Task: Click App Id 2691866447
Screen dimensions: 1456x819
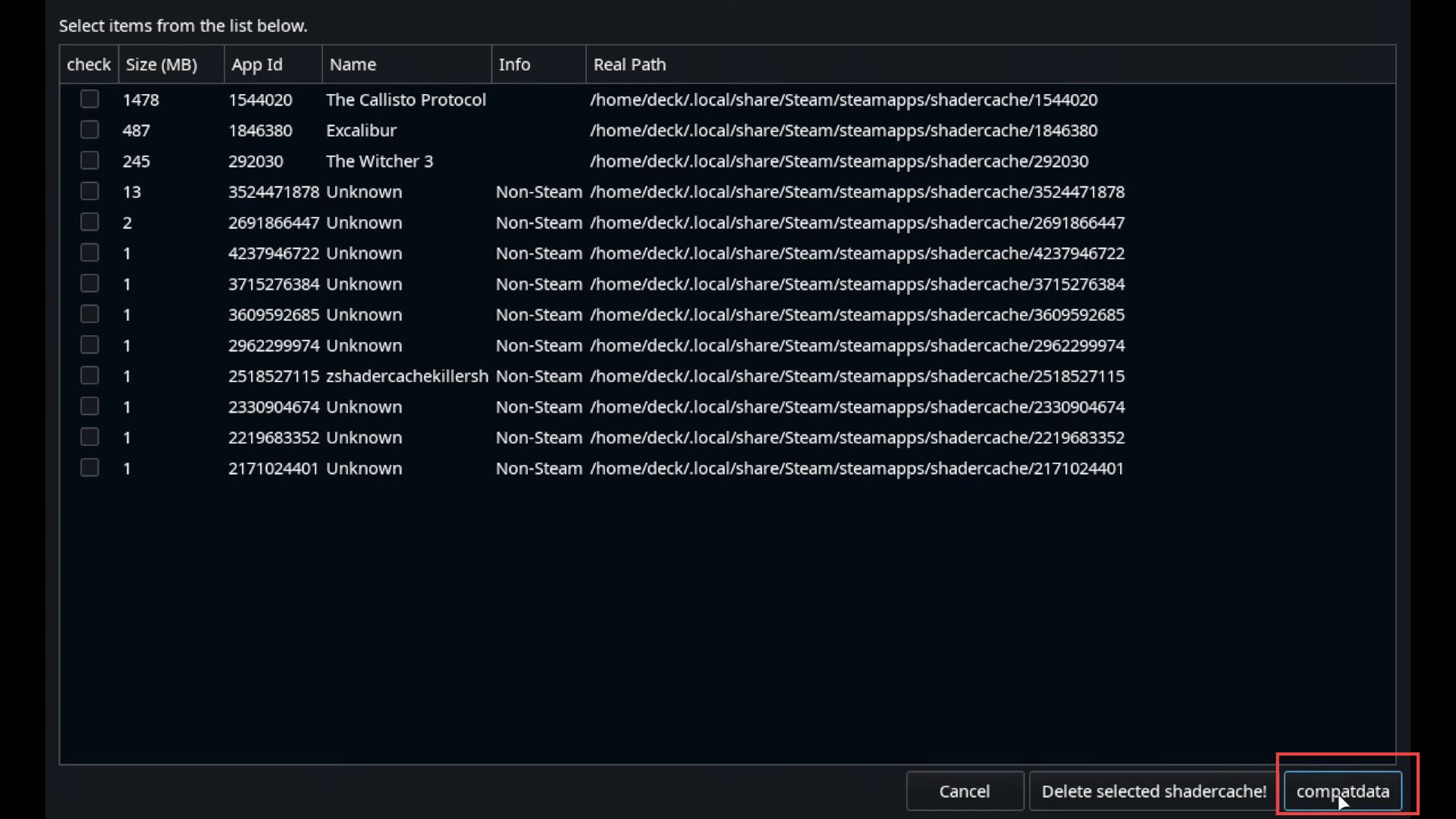Action: [x=274, y=222]
